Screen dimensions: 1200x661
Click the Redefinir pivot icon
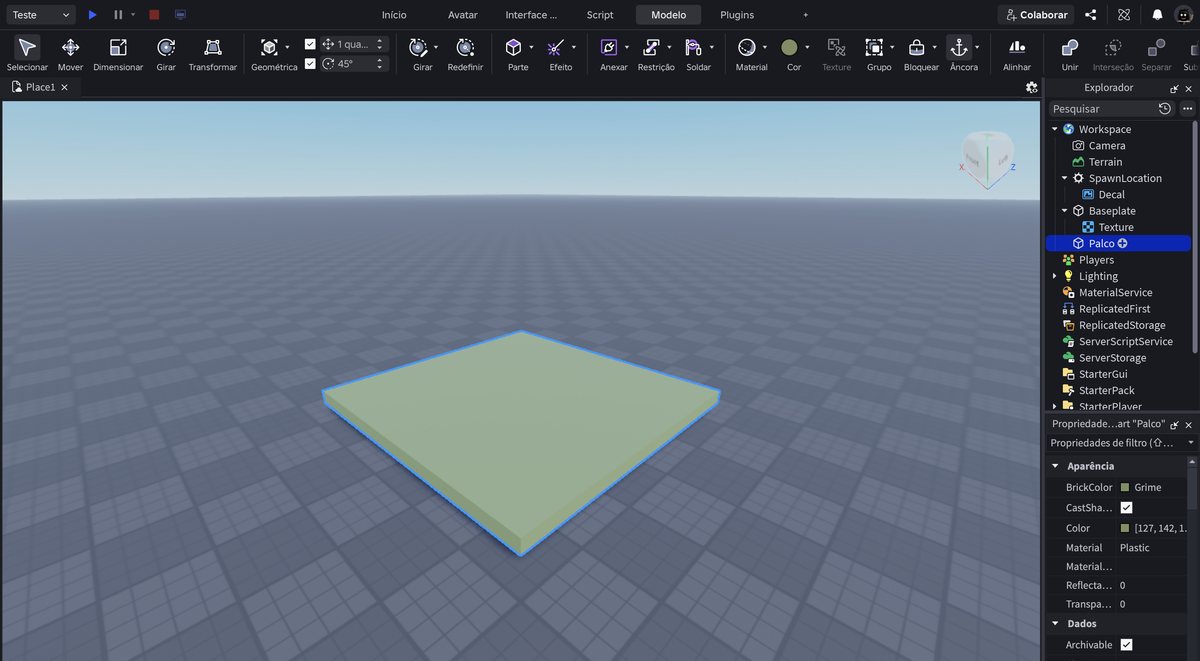[x=465, y=47]
